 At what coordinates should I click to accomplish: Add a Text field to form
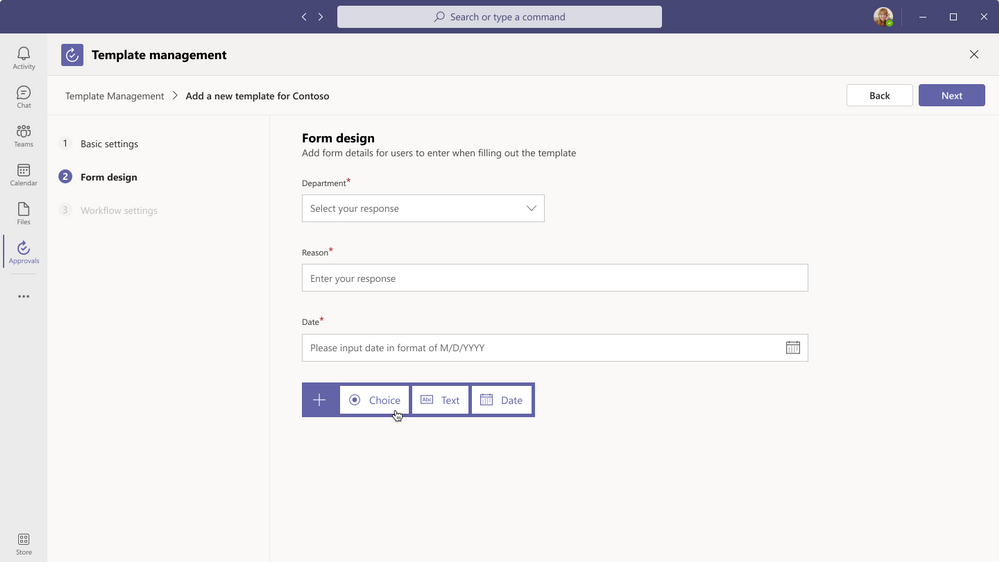point(440,400)
